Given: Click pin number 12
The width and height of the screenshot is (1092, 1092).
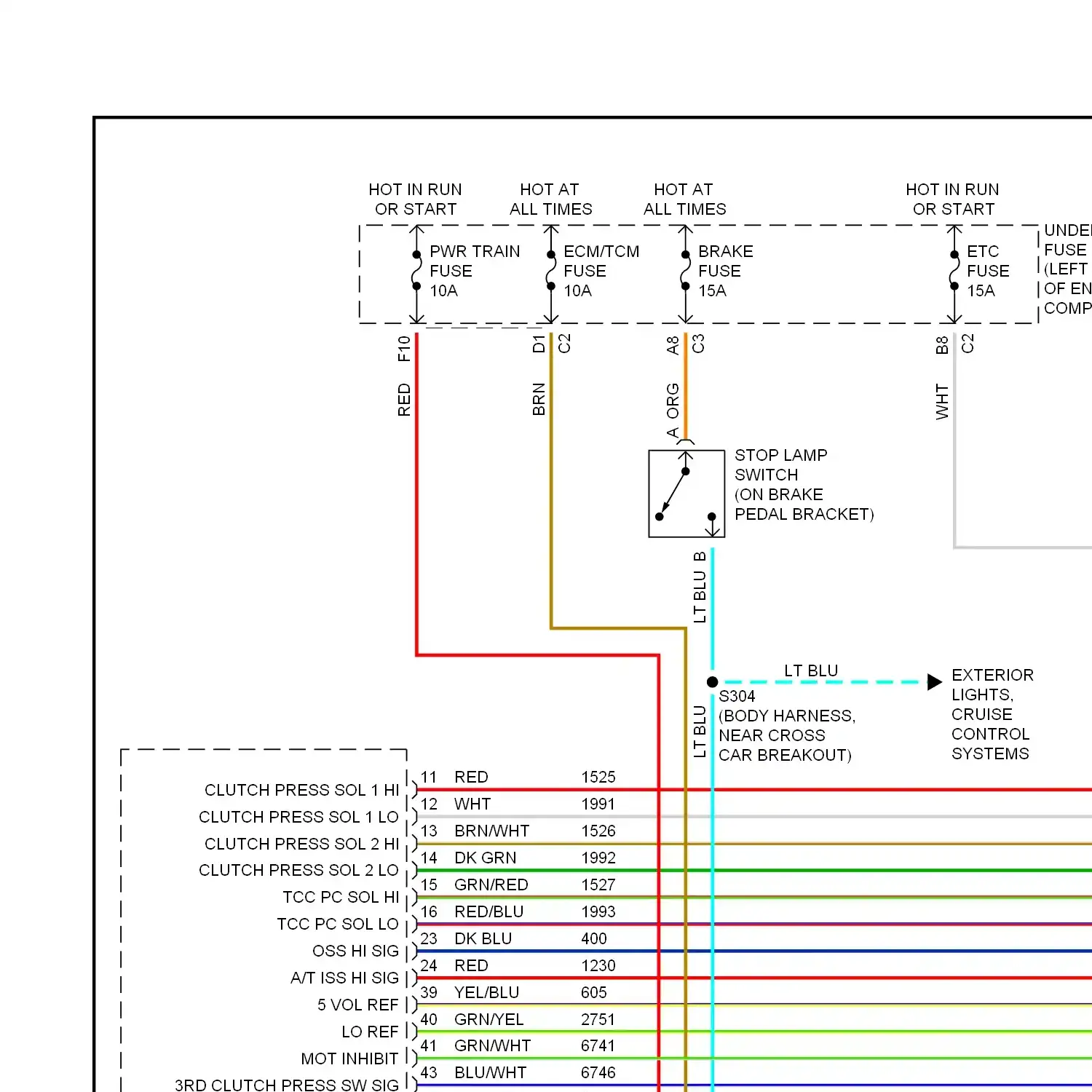Looking at the screenshot, I should 429,804.
